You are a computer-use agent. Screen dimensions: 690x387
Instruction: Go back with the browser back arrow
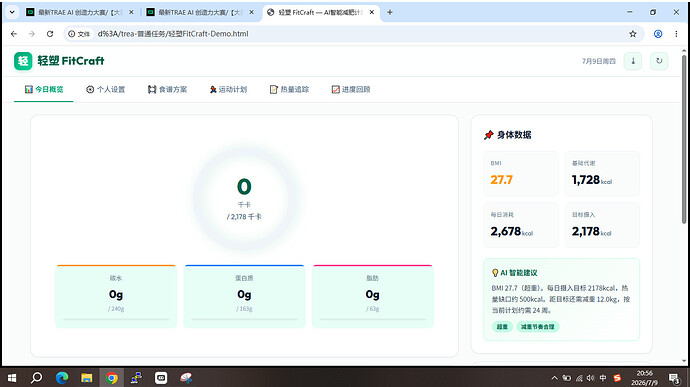[14, 34]
